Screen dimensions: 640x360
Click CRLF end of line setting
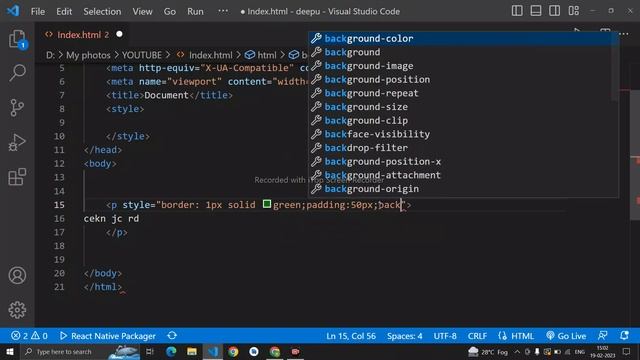click(477, 336)
